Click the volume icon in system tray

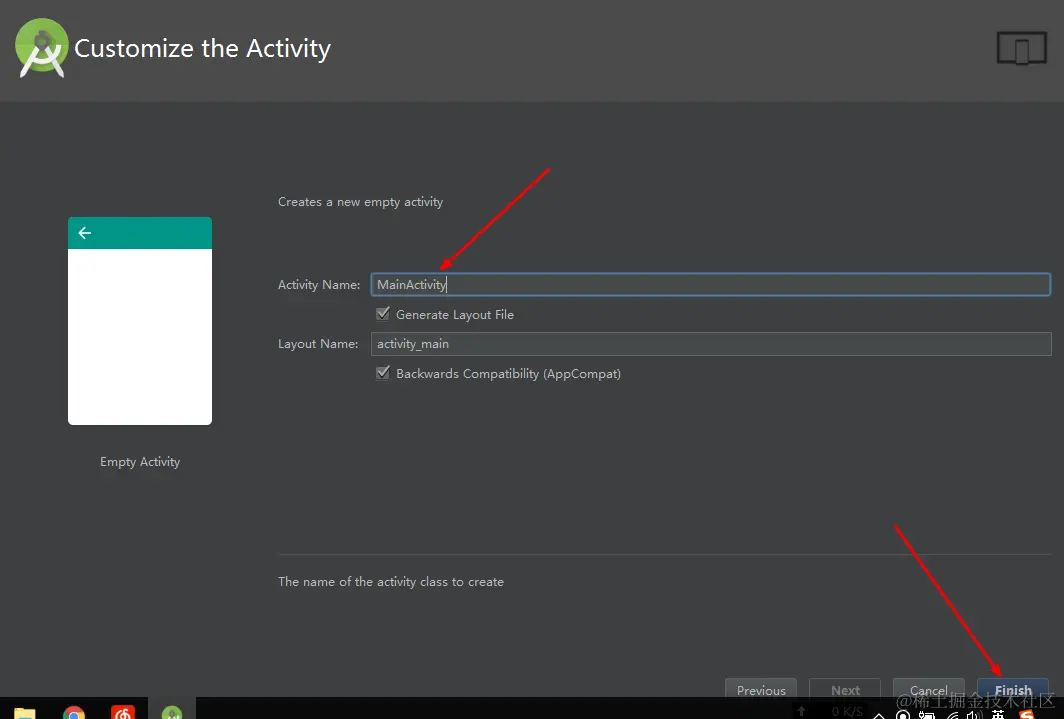tap(974, 714)
